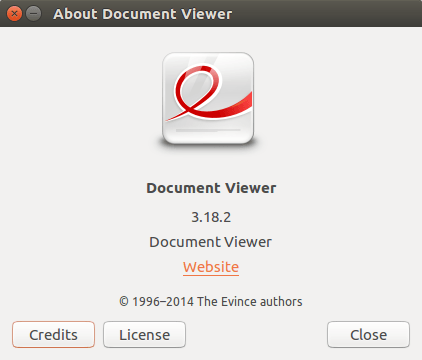Click the grey minimize button in title bar
422x360 pixels.
(x=34, y=14)
